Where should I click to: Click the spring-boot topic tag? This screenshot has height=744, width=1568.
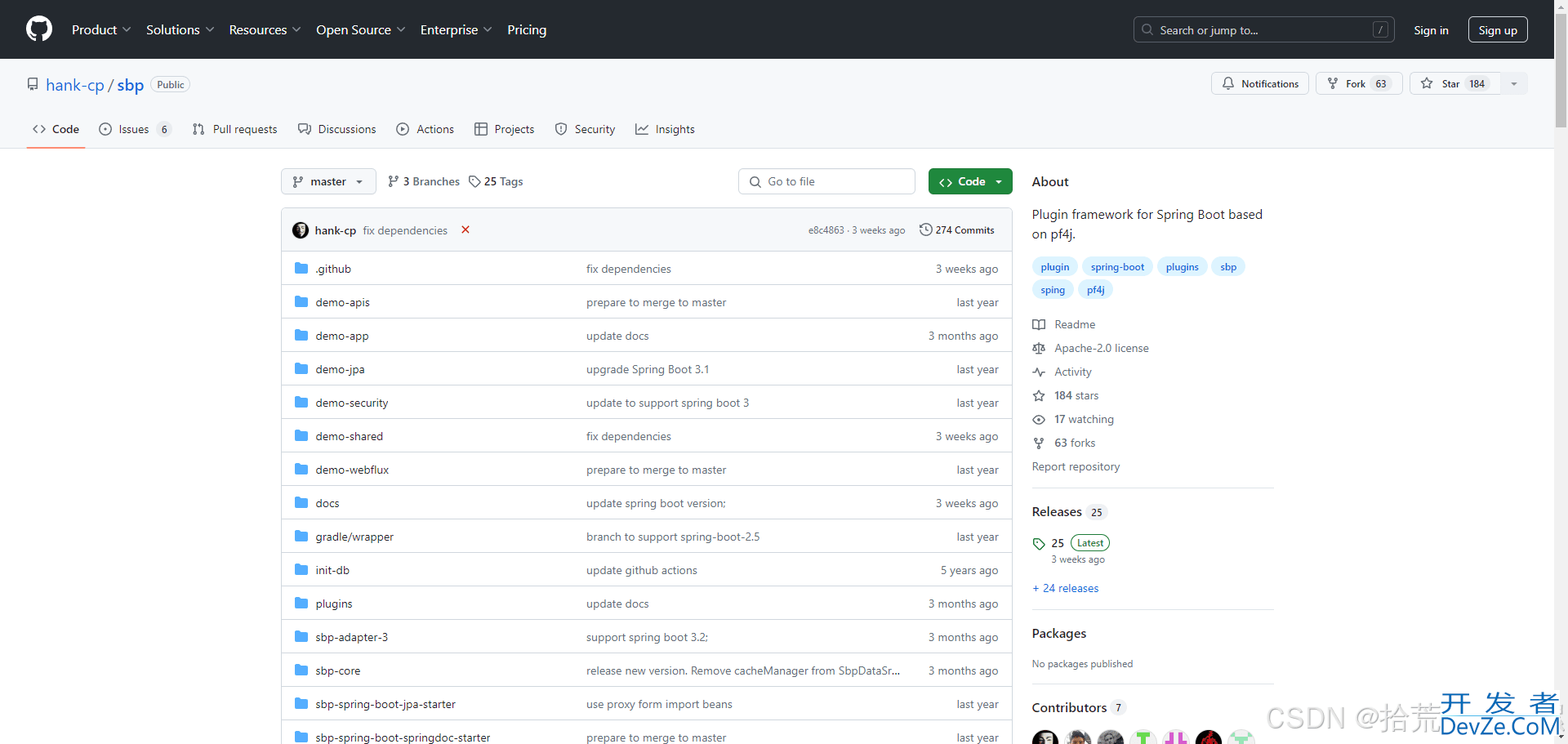coord(1117,267)
